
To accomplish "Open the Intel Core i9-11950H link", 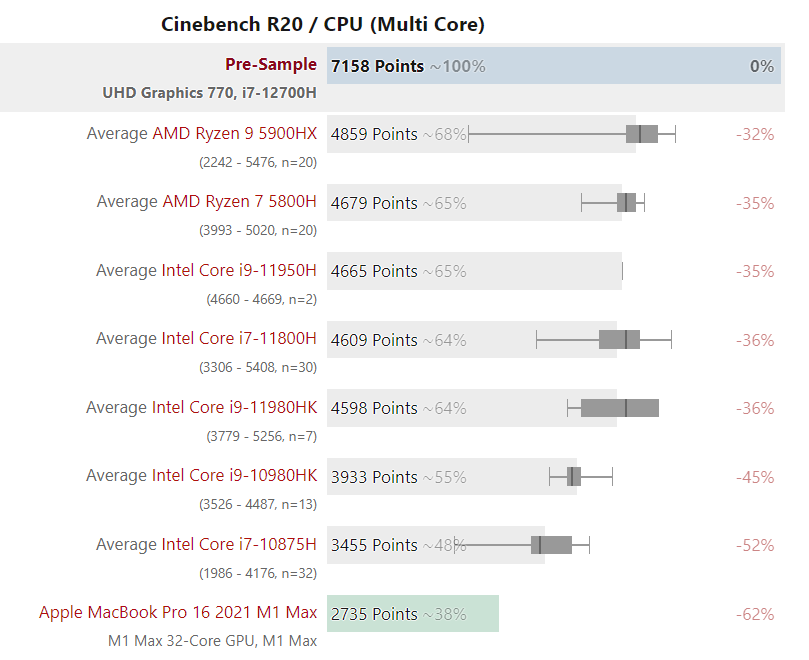I will pyautogui.click(x=239, y=271).
